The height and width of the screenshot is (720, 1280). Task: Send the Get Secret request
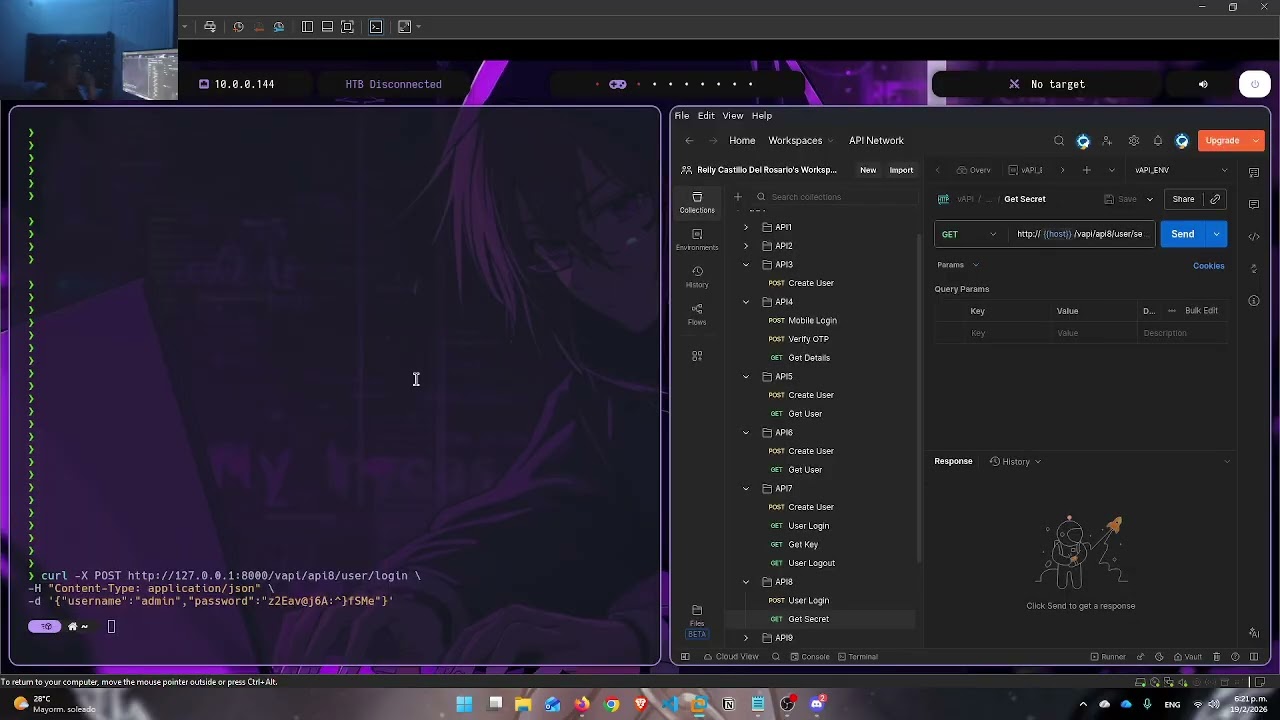pyautogui.click(x=1183, y=234)
